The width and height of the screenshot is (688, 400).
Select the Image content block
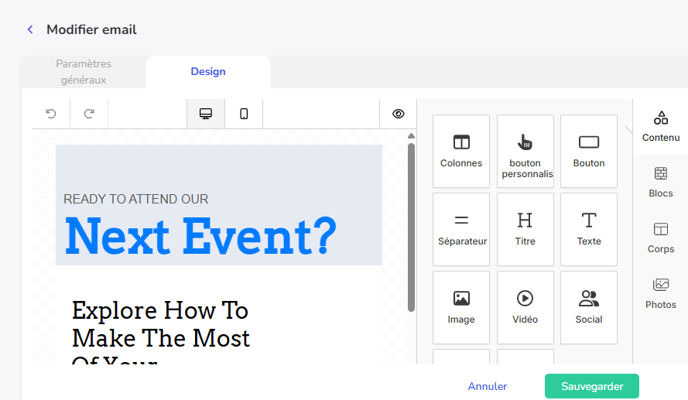pyautogui.click(x=461, y=307)
